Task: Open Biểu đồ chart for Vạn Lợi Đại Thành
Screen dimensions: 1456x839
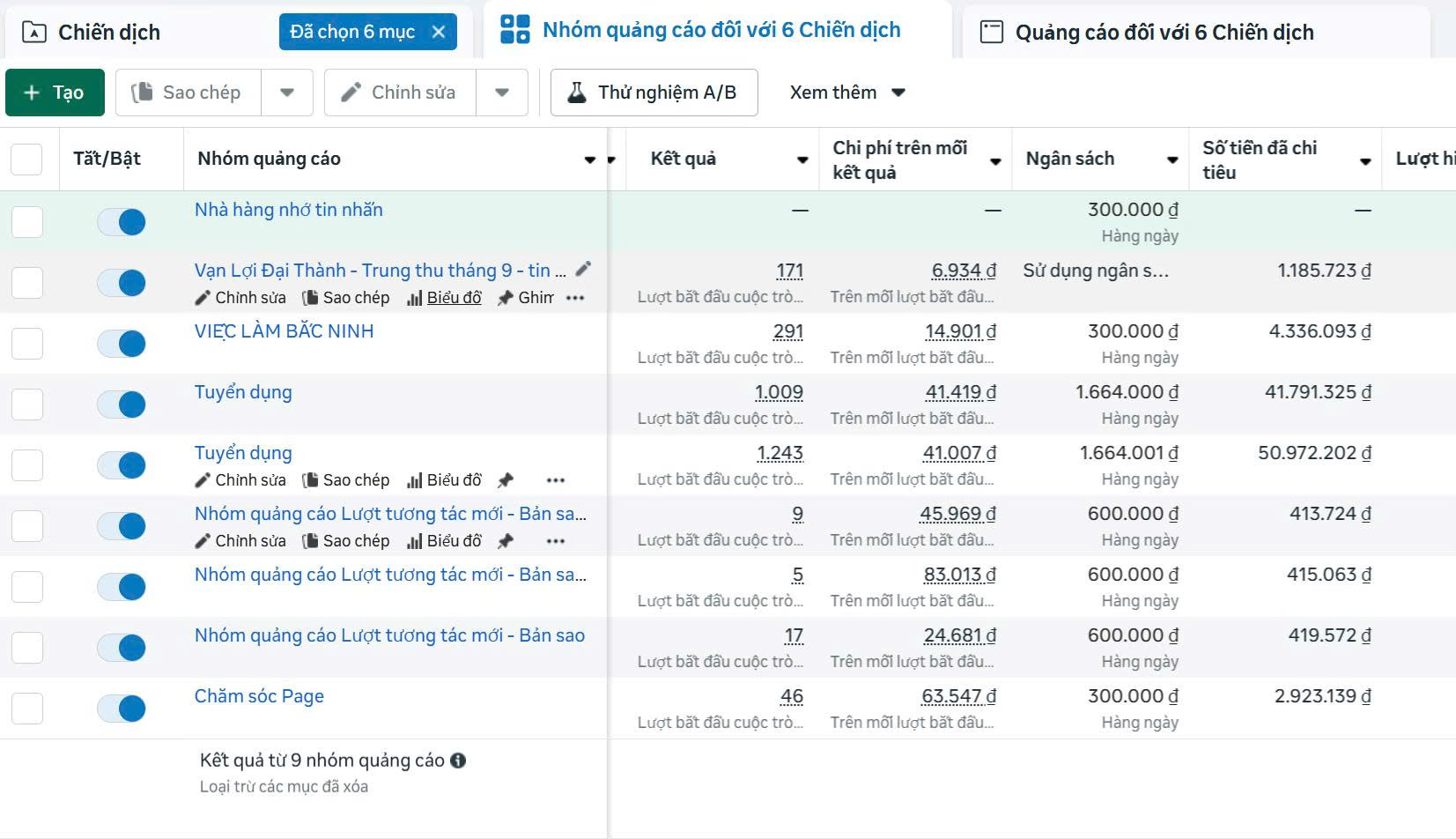Action: (444, 298)
